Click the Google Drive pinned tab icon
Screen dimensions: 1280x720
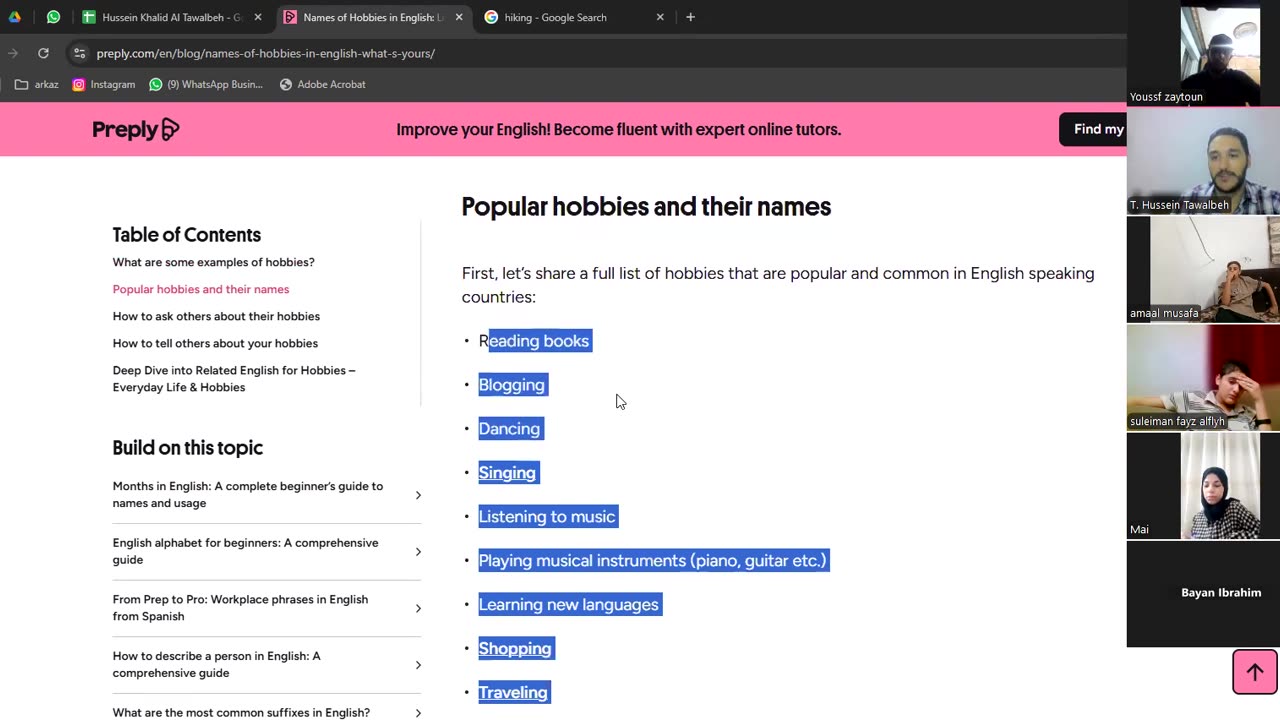click(x=14, y=17)
